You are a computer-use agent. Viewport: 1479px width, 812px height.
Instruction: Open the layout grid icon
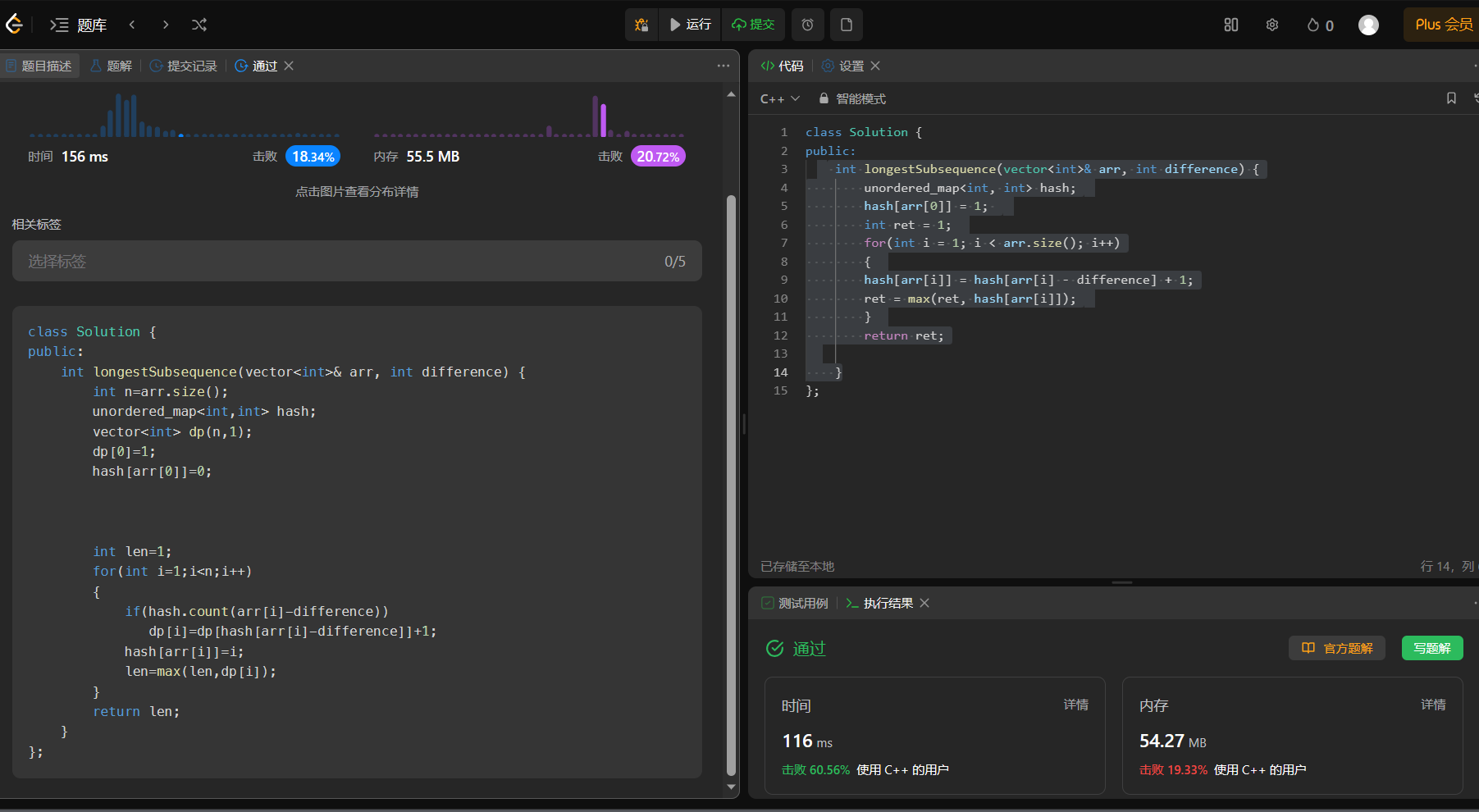(1231, 25)
